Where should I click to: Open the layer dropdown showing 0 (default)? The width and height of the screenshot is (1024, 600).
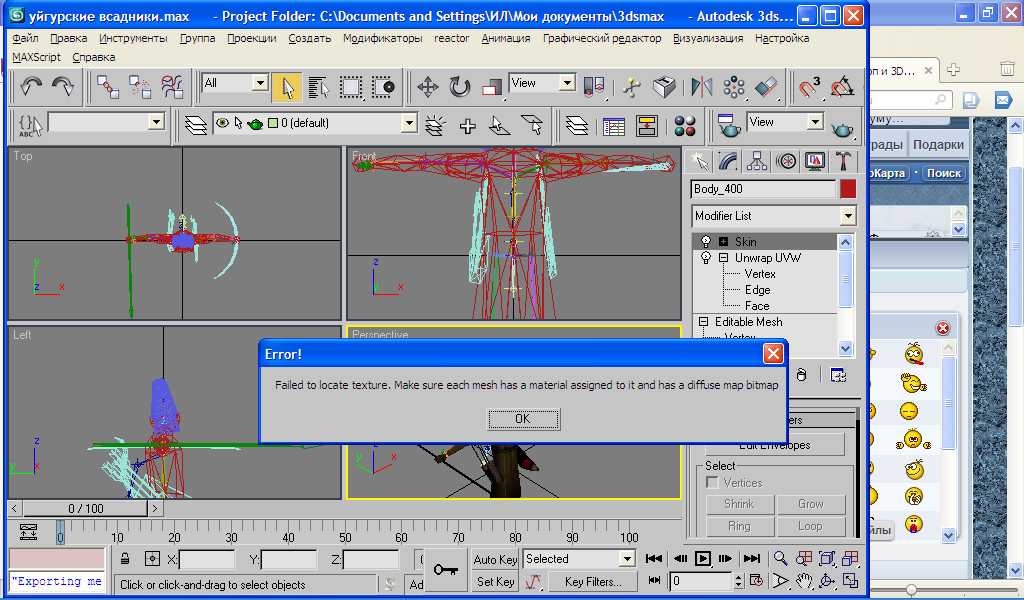click(408, 123)
